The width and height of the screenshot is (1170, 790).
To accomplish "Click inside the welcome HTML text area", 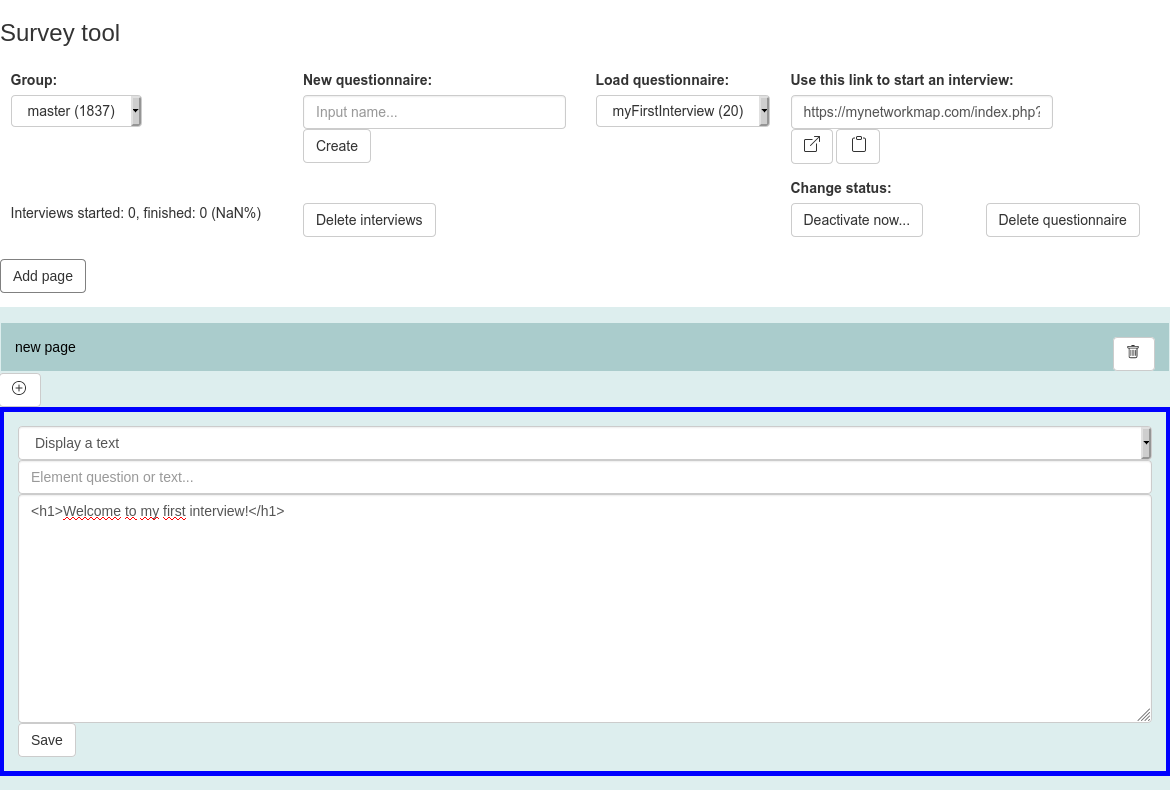I will coord(585,609).
